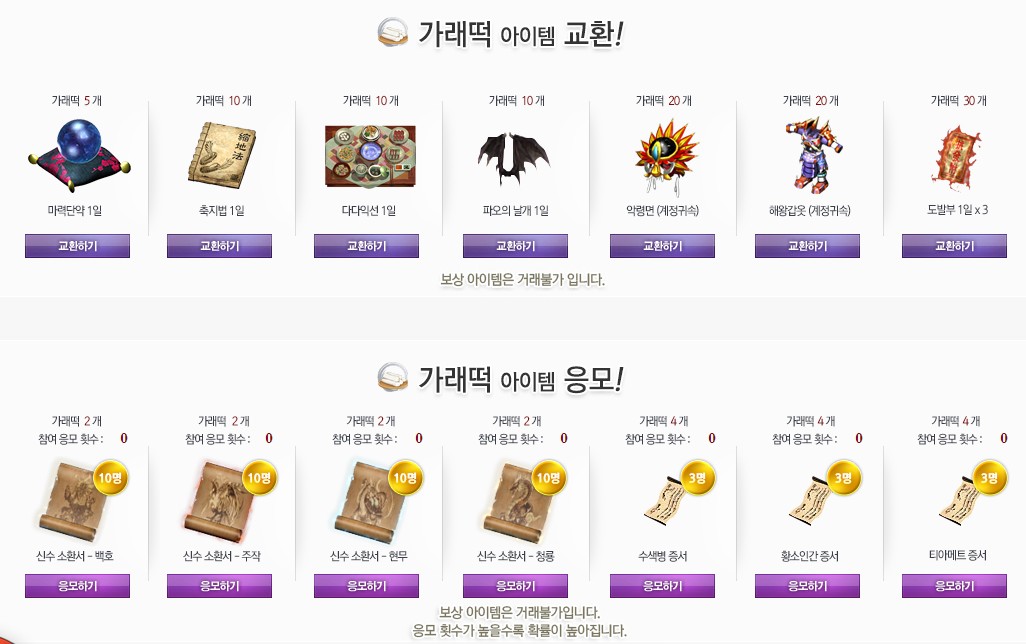Viewport: 1026px width, 644px height.
Task: Click 교환하기 under 악령면 (계정귀속)
Action: 662,246
